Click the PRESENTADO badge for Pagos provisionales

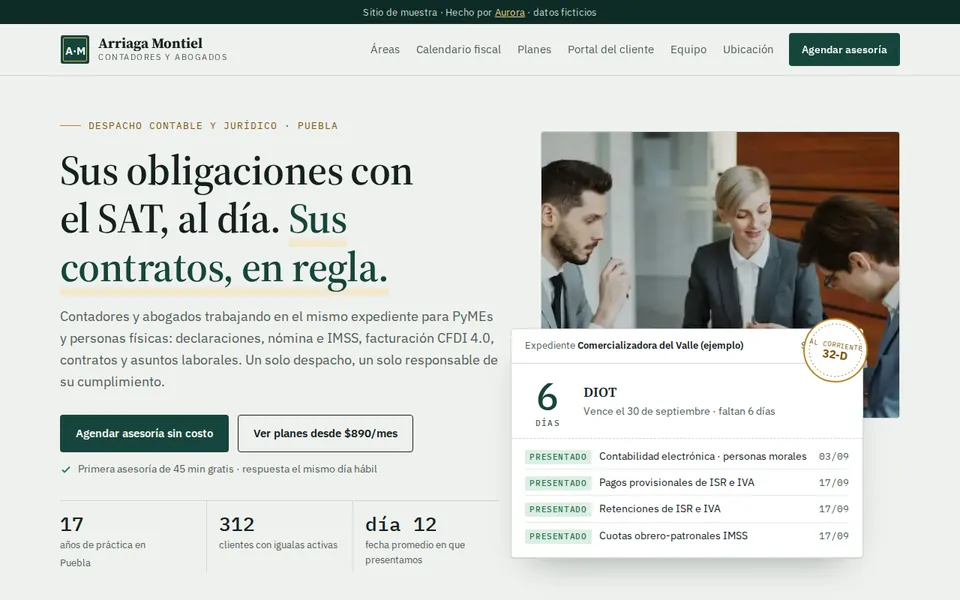click(558, 483)
